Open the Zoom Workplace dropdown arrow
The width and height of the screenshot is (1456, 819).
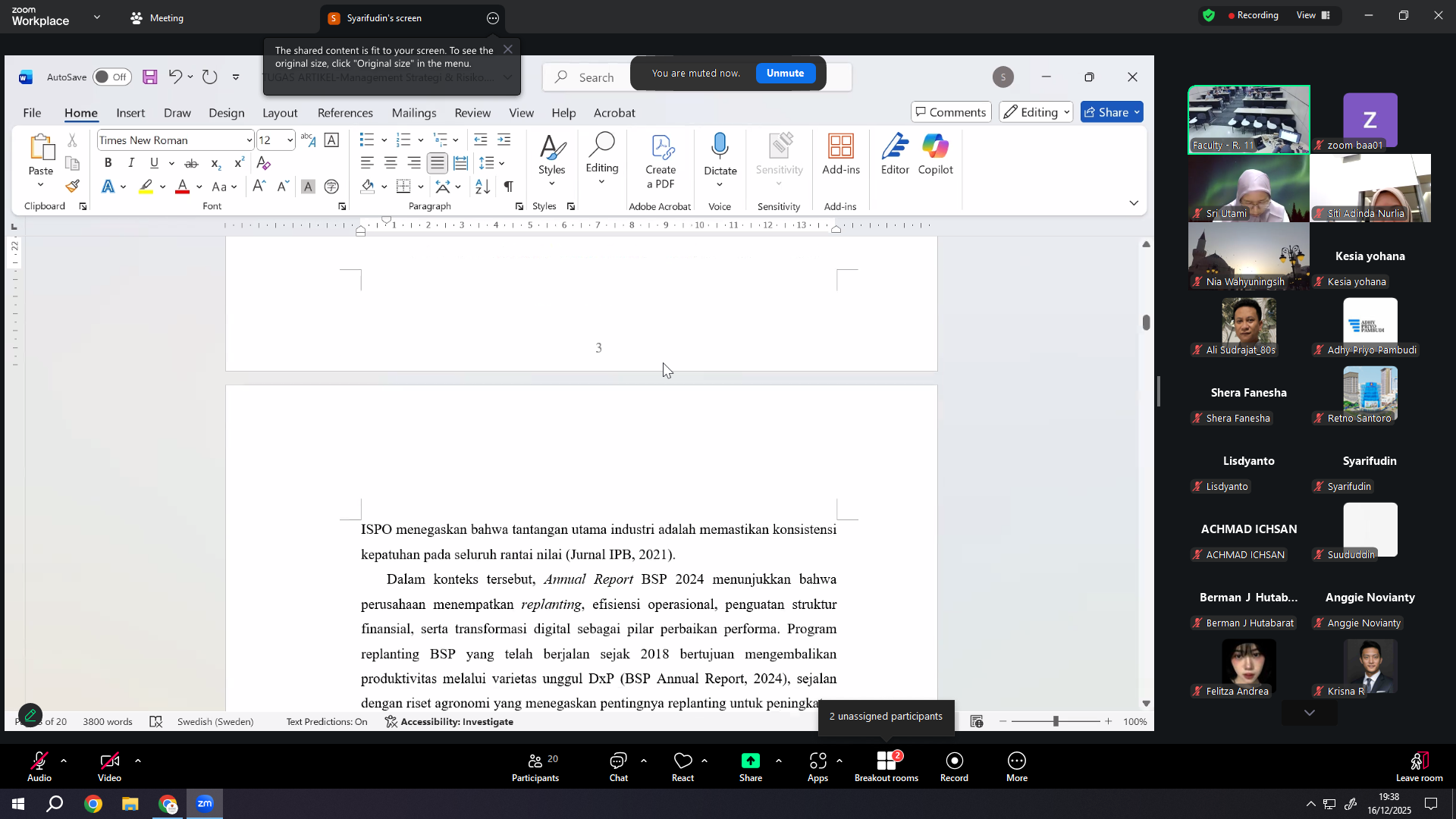(97, 17)
